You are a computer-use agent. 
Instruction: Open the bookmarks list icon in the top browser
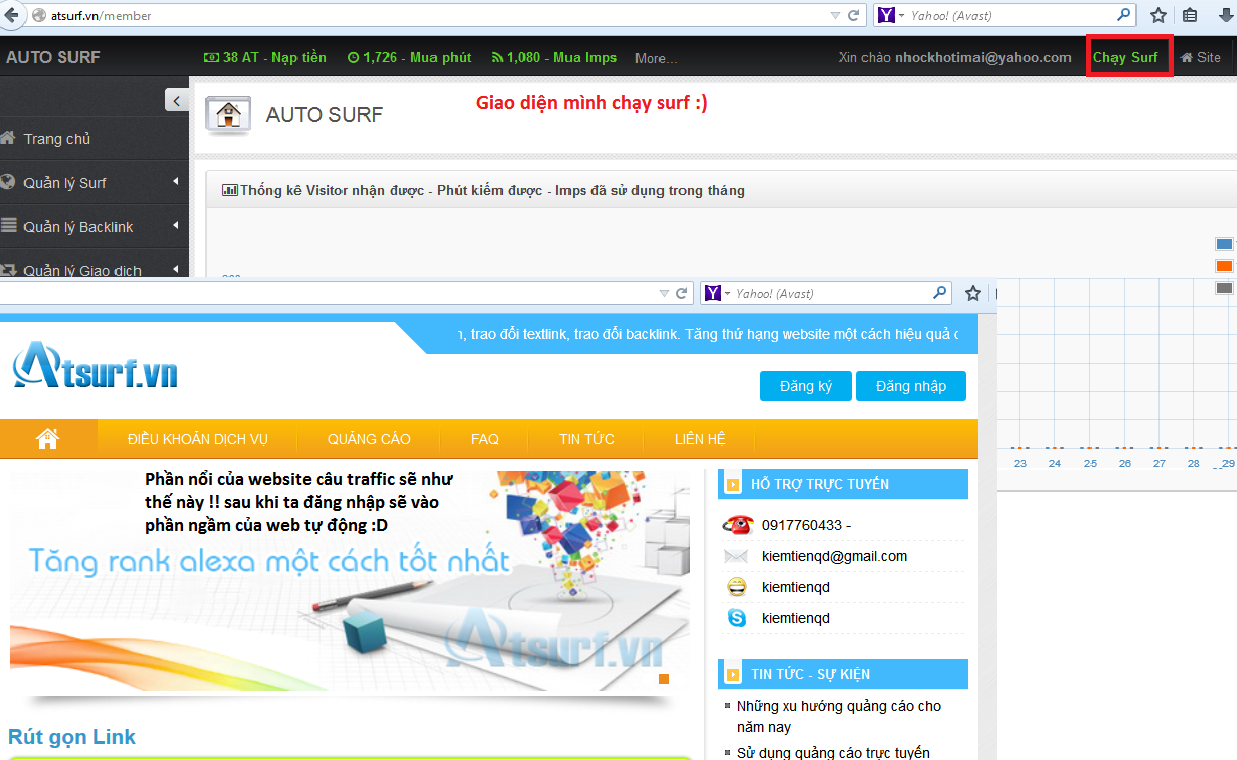click(1190, 15)
